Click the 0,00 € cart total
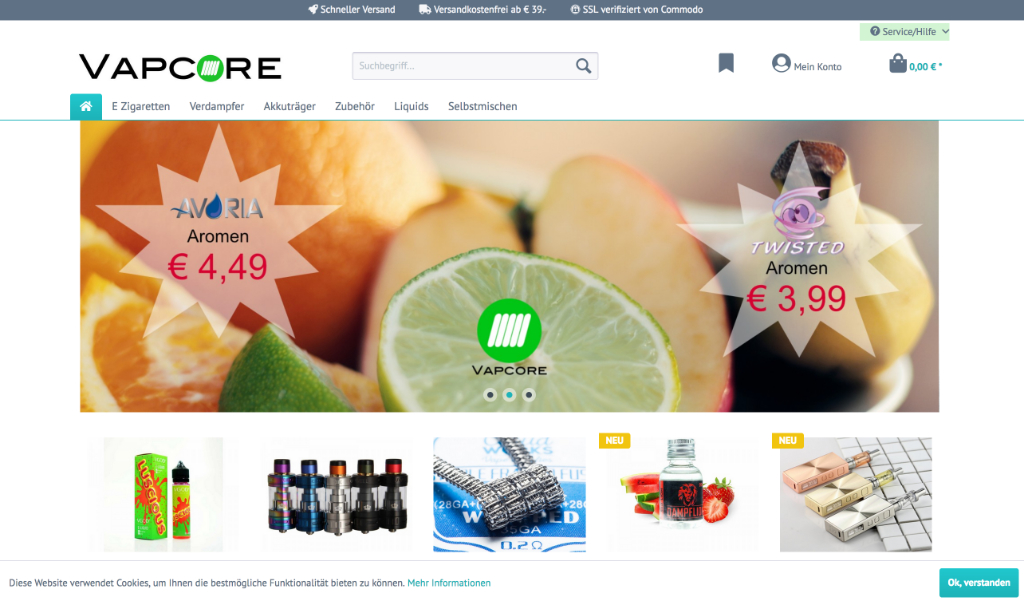1024x605 pixels. [925, 67]
